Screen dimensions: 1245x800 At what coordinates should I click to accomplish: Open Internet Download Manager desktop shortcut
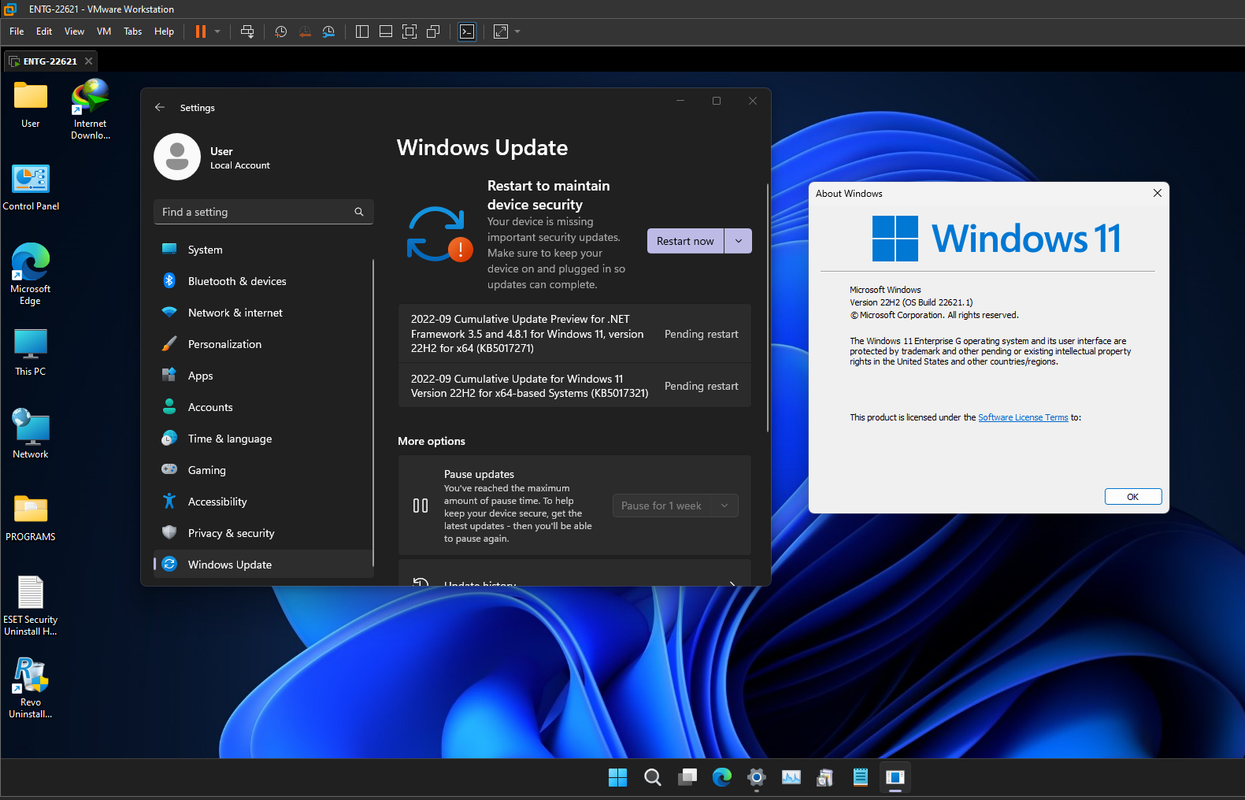[x=90, y=109]
